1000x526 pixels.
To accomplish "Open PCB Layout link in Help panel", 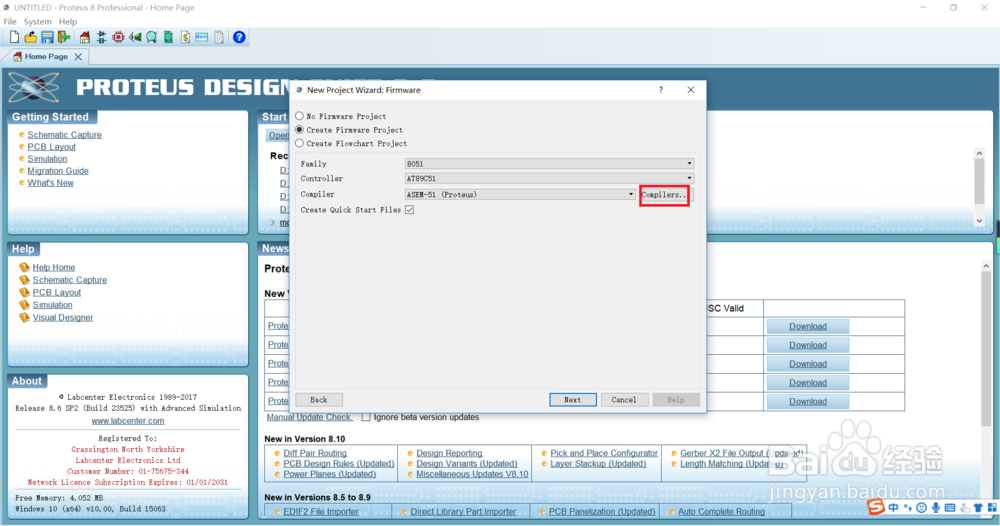I will pos(57,293).
